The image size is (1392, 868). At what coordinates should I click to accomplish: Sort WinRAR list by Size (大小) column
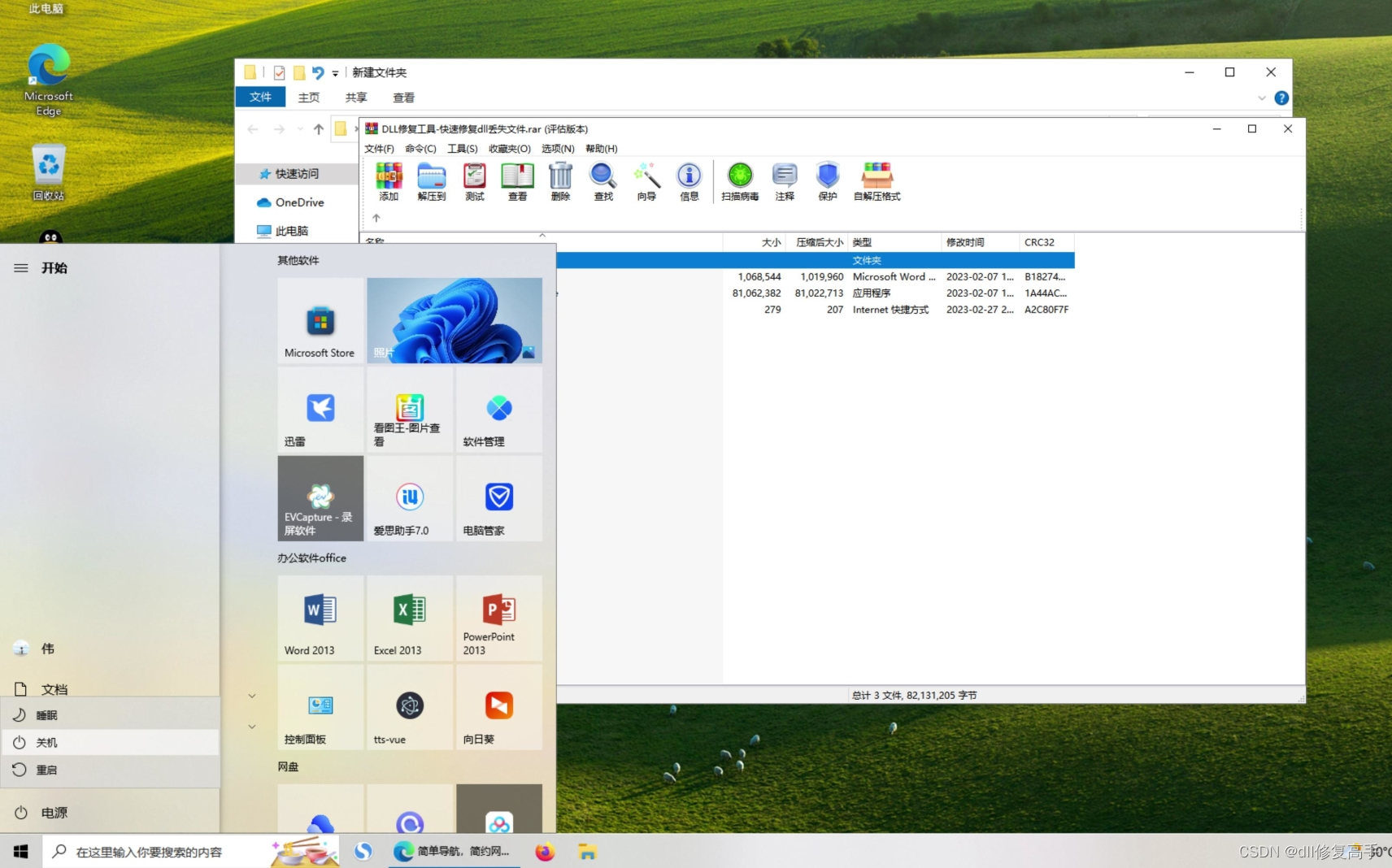(755, 242)
